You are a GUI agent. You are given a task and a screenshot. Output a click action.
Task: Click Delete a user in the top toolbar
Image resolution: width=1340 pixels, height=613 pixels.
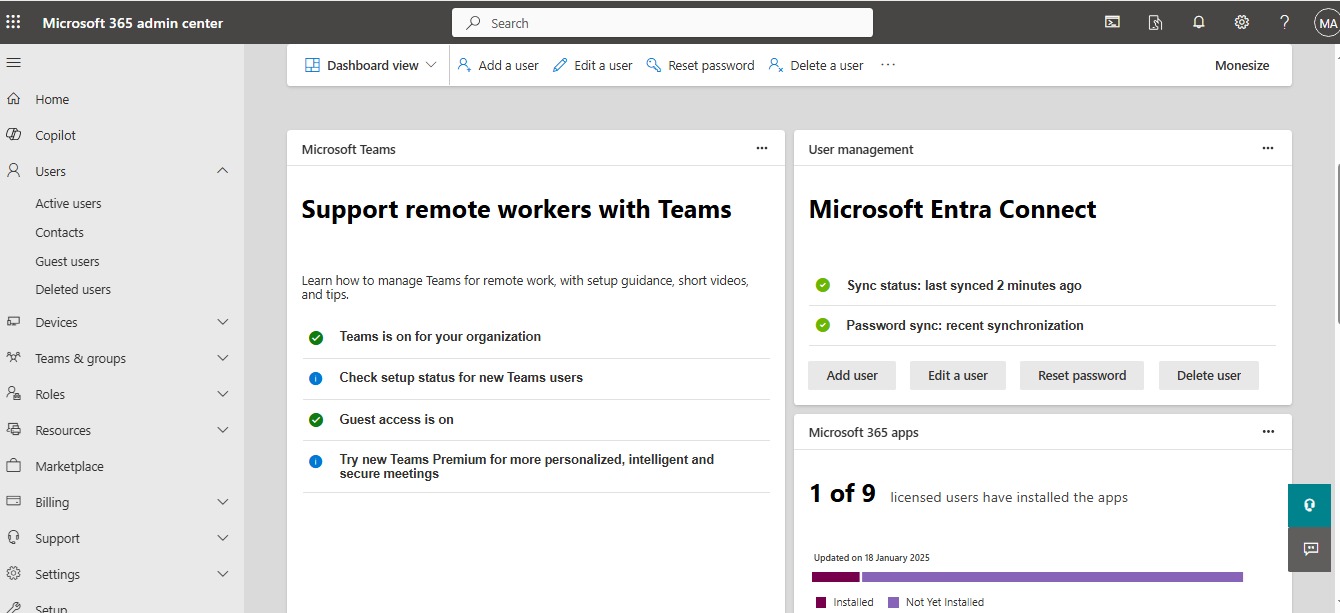(x=816, y=65)
